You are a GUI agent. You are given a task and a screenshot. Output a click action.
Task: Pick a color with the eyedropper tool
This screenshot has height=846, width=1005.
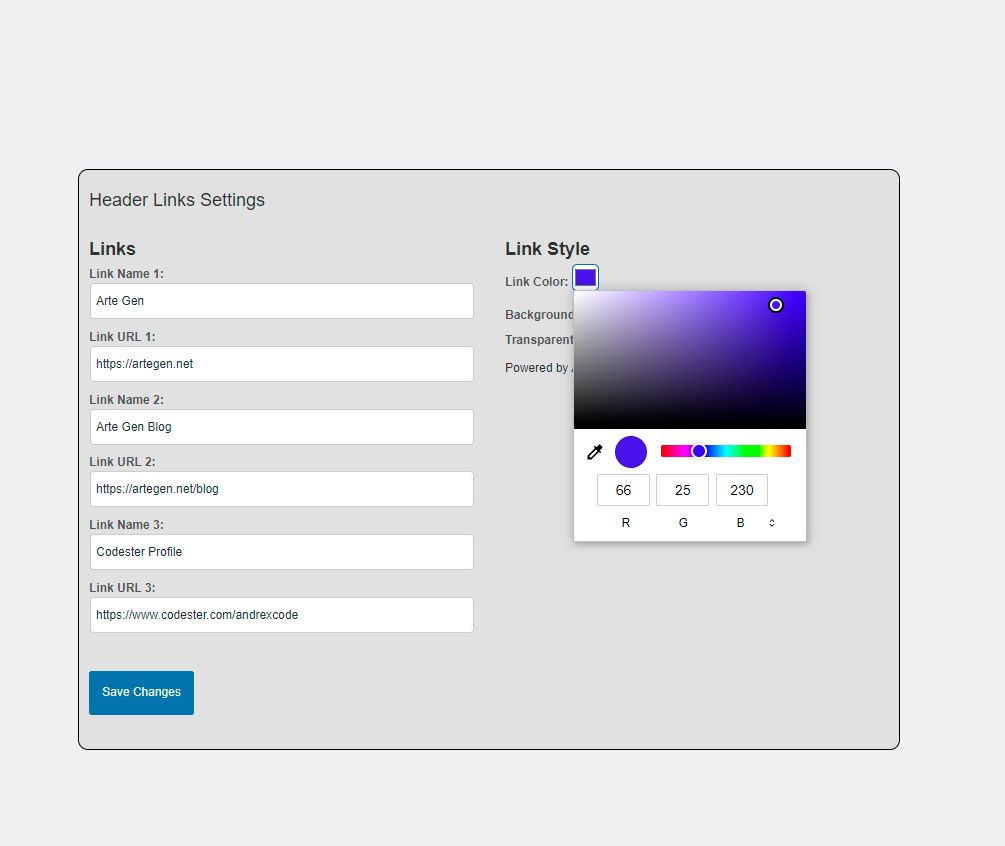[x=595, y=452]
